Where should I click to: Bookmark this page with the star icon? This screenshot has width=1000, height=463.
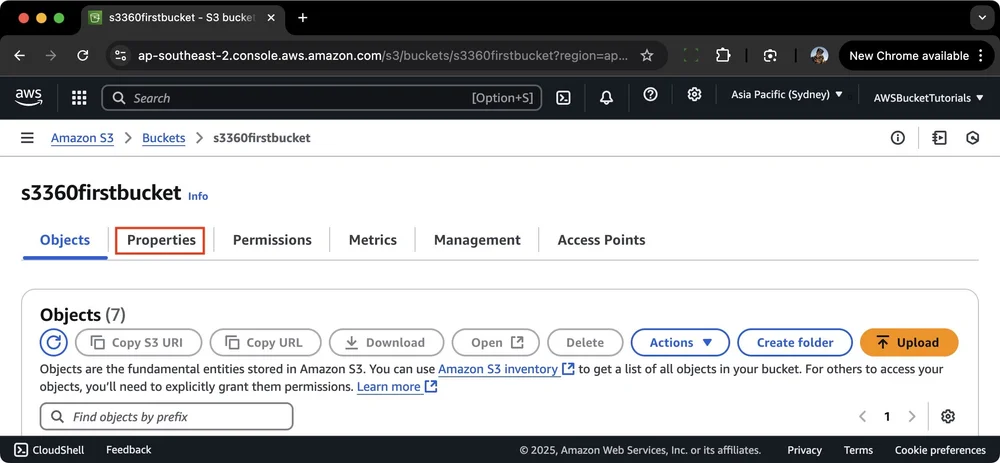pyautogui.click(x=647, y=55)
